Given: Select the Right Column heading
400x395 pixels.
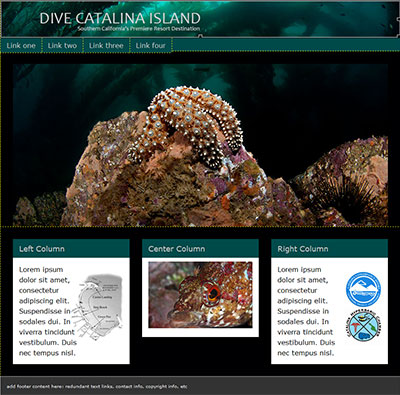Looking at the screenshot, I should point(303,249).
